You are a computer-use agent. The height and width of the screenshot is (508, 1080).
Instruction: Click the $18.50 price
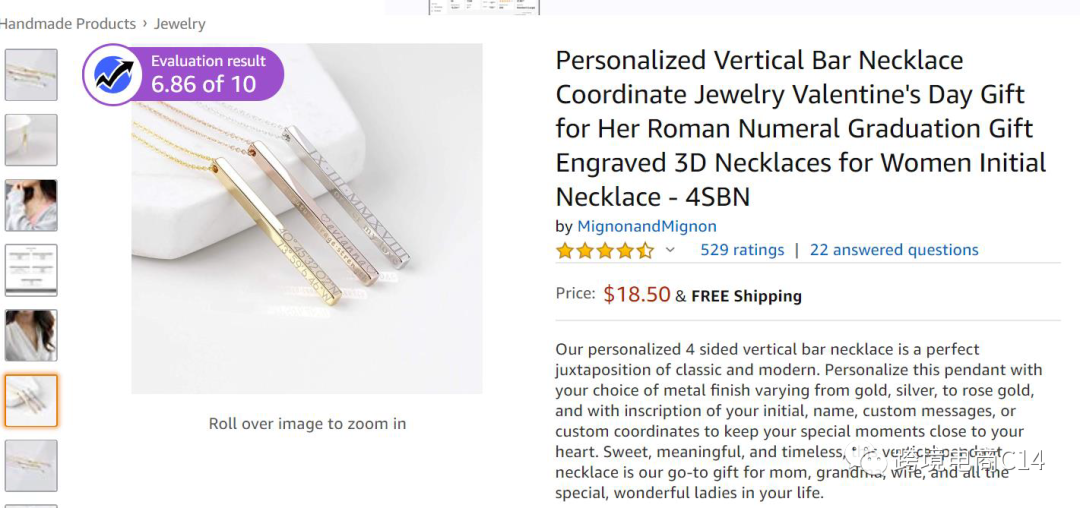637,294
